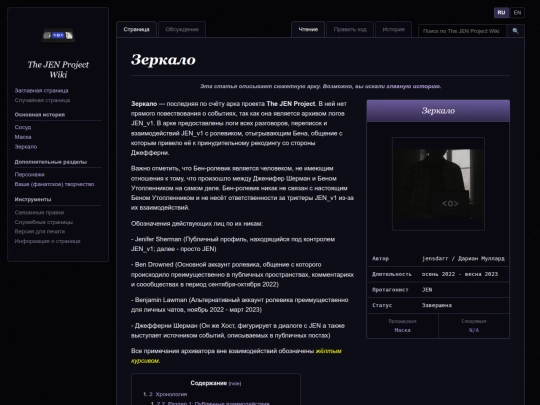Click the Инструменты sidebar heading

coord(33,199)
